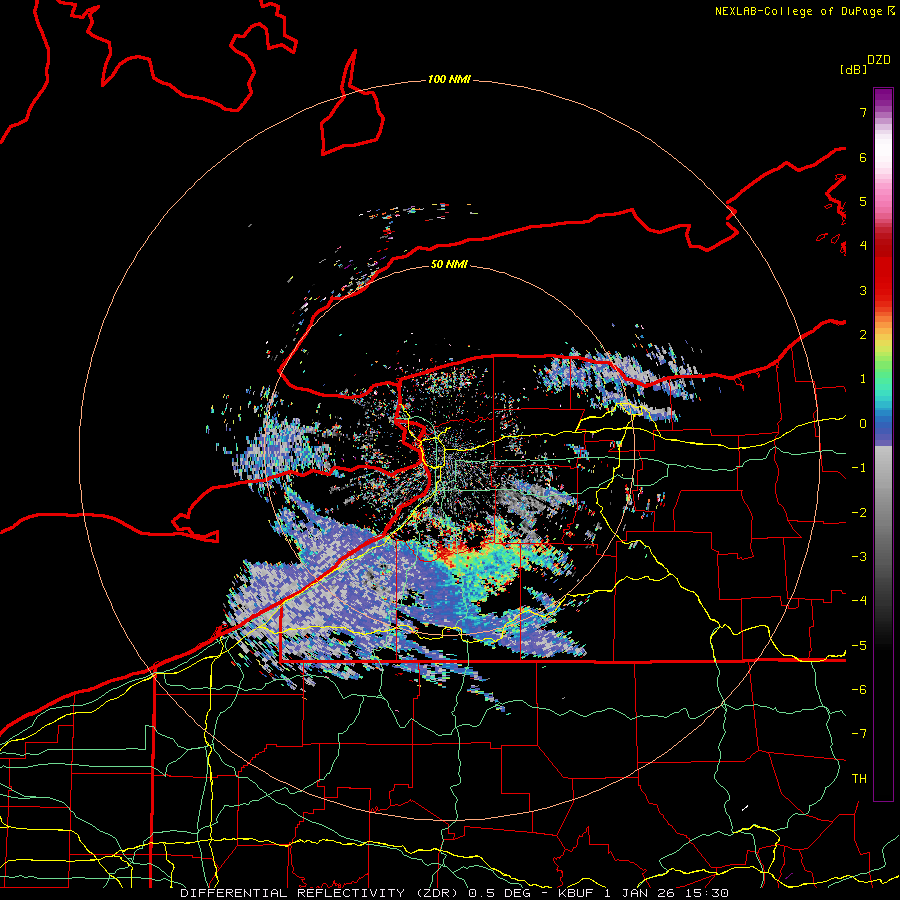
Task: Click the [dB] unit label
Action: (x=854, y=69)
